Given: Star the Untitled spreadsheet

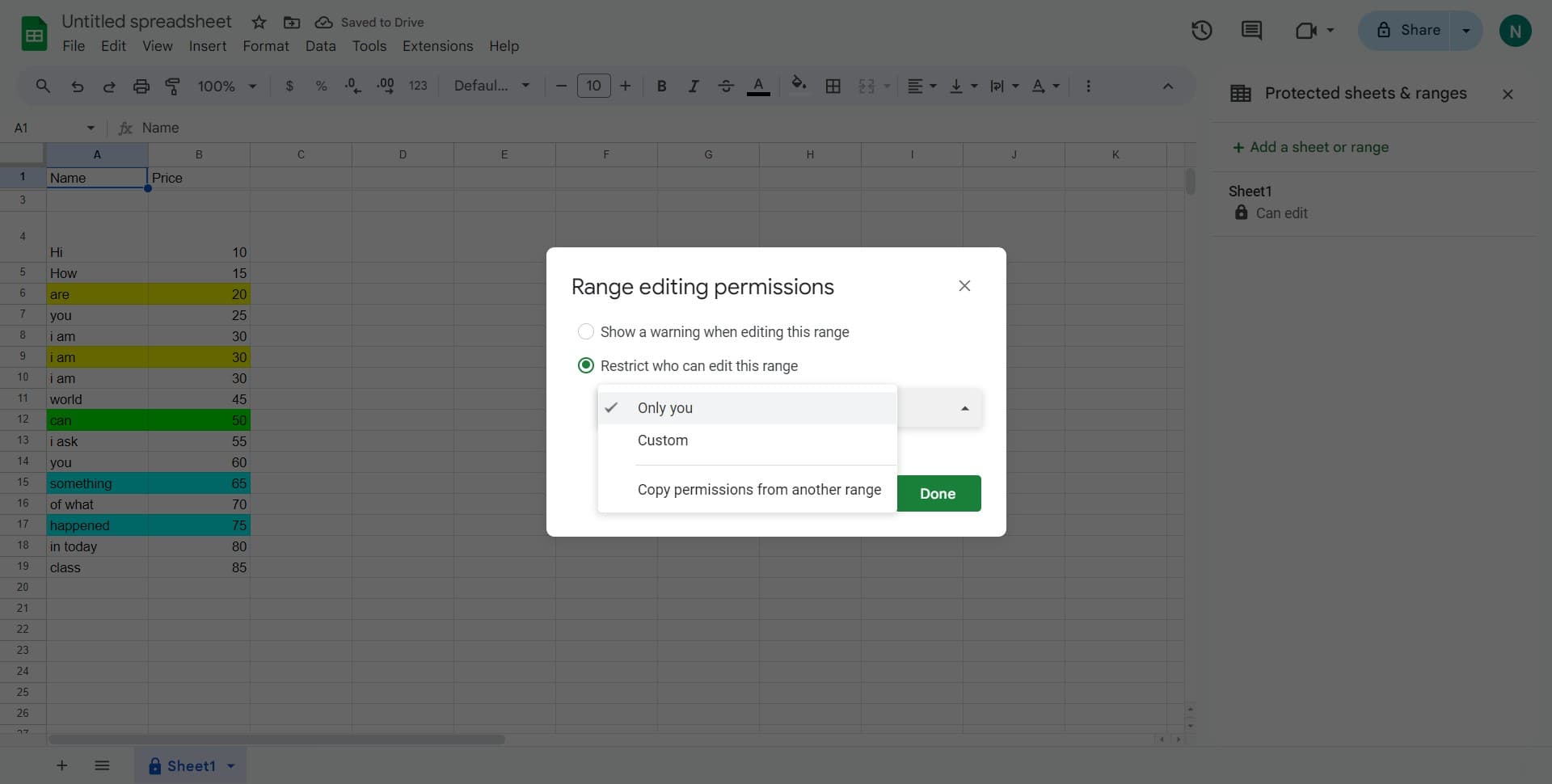Looking at the screenshot, I should (x=259, y=23).
